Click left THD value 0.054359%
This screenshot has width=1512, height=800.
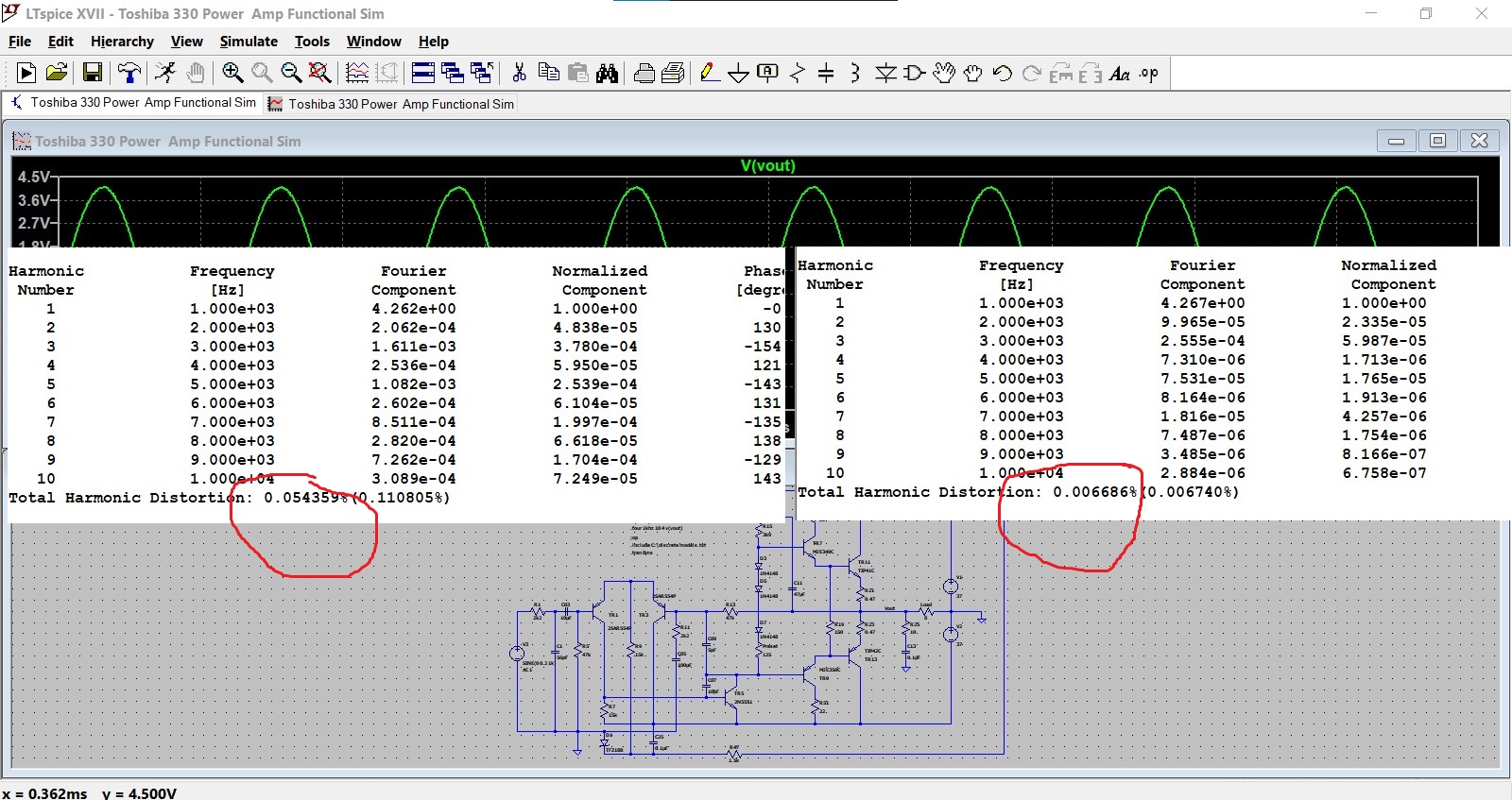(x=306, y=498)
